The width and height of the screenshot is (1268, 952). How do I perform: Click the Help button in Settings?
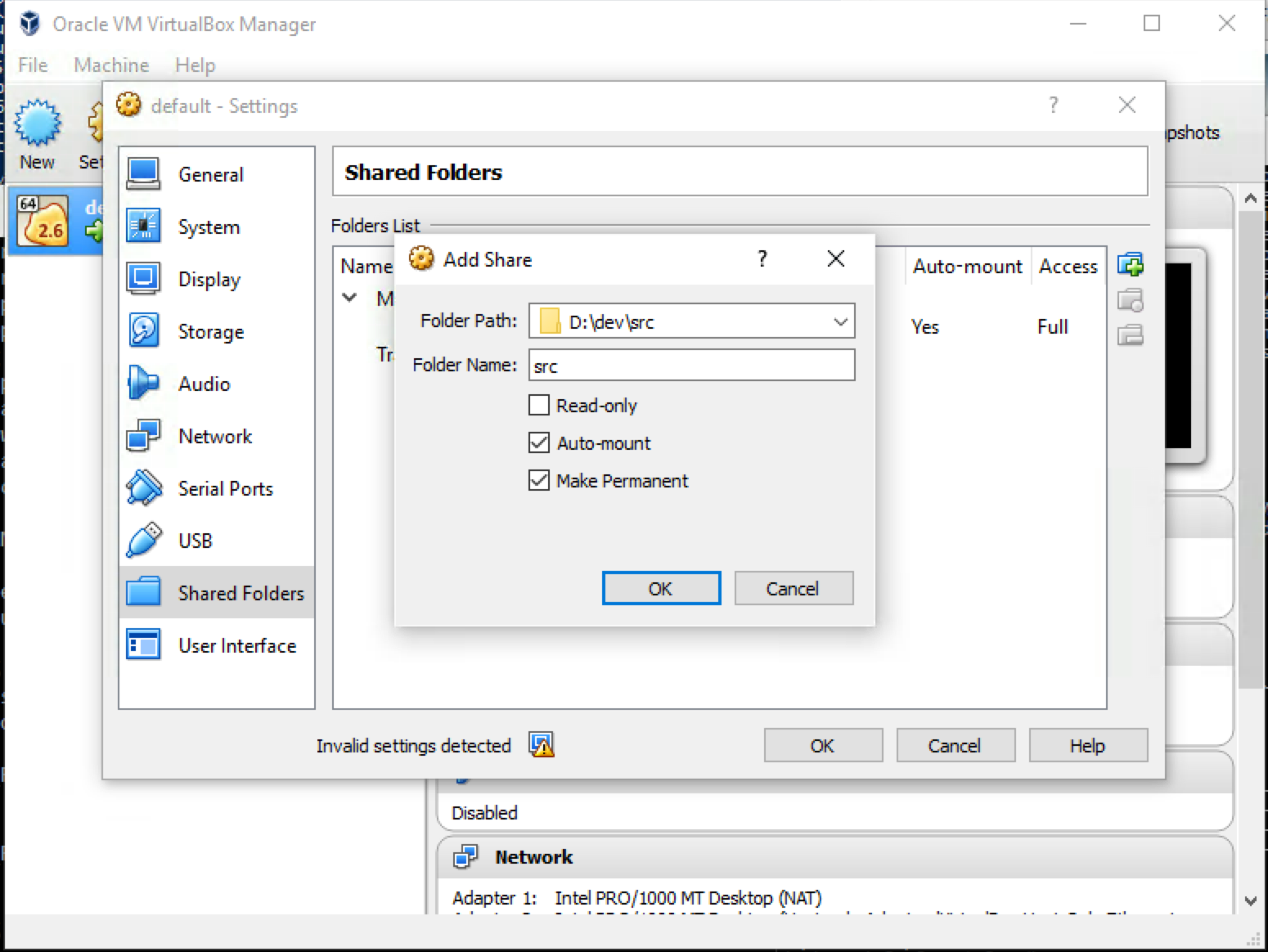pyautogui.click(x=1087, y=745)
